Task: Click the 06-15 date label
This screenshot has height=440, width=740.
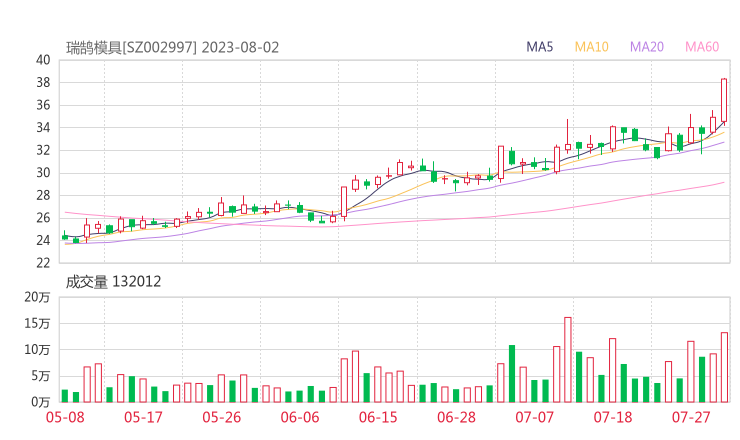Action: [378, 417]
